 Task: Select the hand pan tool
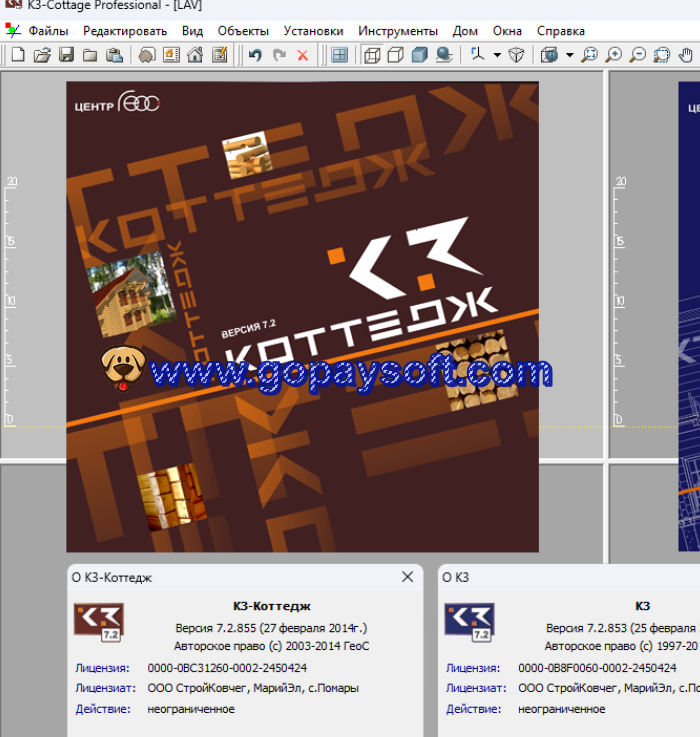[x=685, y=55]
